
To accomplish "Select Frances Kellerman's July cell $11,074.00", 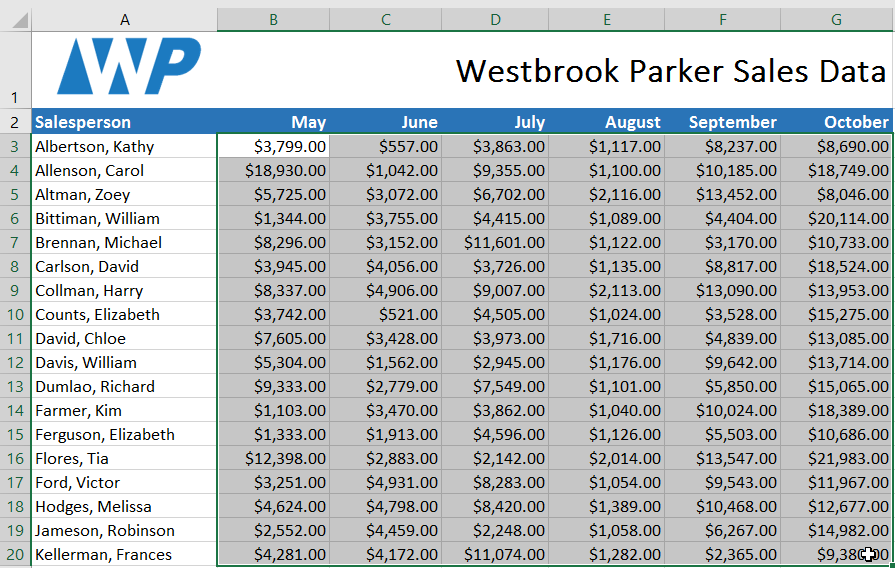I will click(496, 555).
